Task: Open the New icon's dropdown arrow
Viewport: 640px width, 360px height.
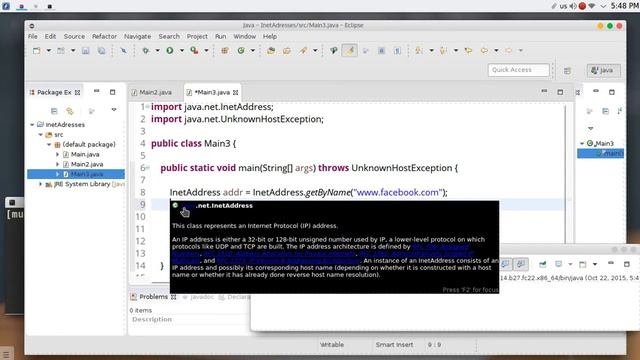Action: click(x=48, y=51)
